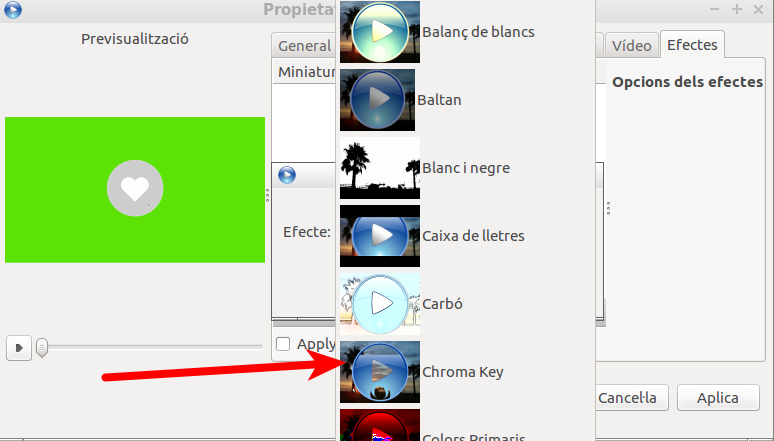774x441 pixels.
Task: Select the Chroma Key menu label
Action: pyautogui.click(x=463, y=372)
